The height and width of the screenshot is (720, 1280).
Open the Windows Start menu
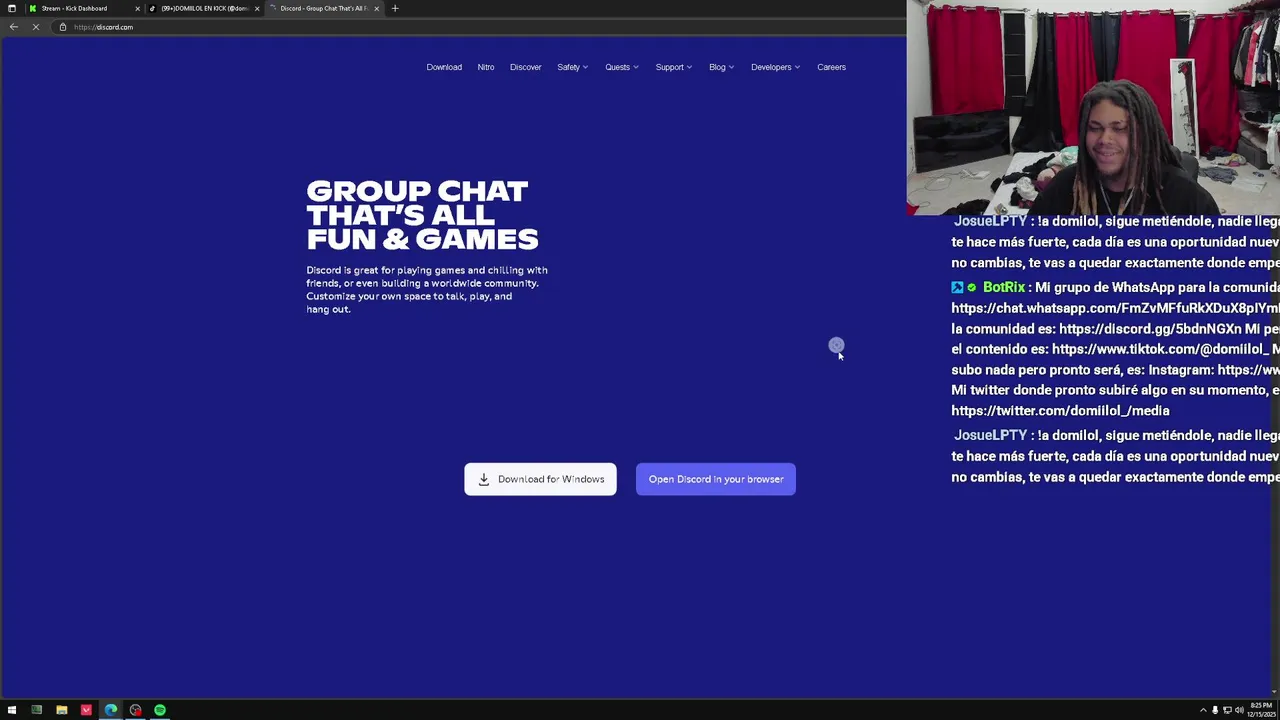(12, 710)
